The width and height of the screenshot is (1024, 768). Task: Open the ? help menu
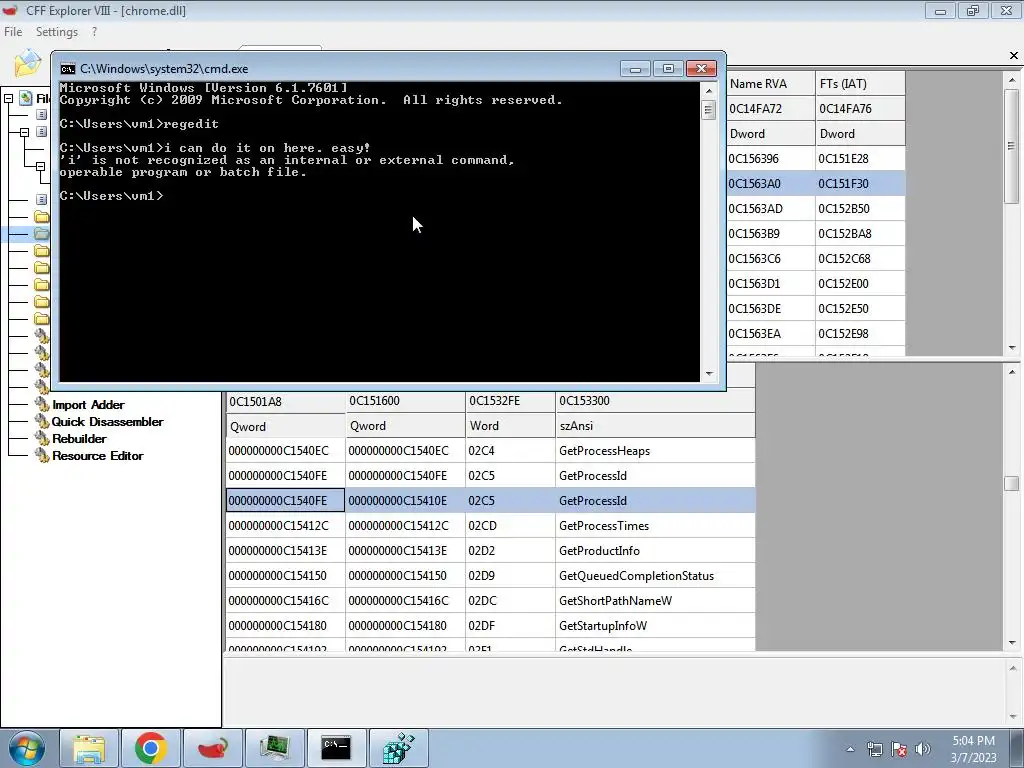click(94, 31)
